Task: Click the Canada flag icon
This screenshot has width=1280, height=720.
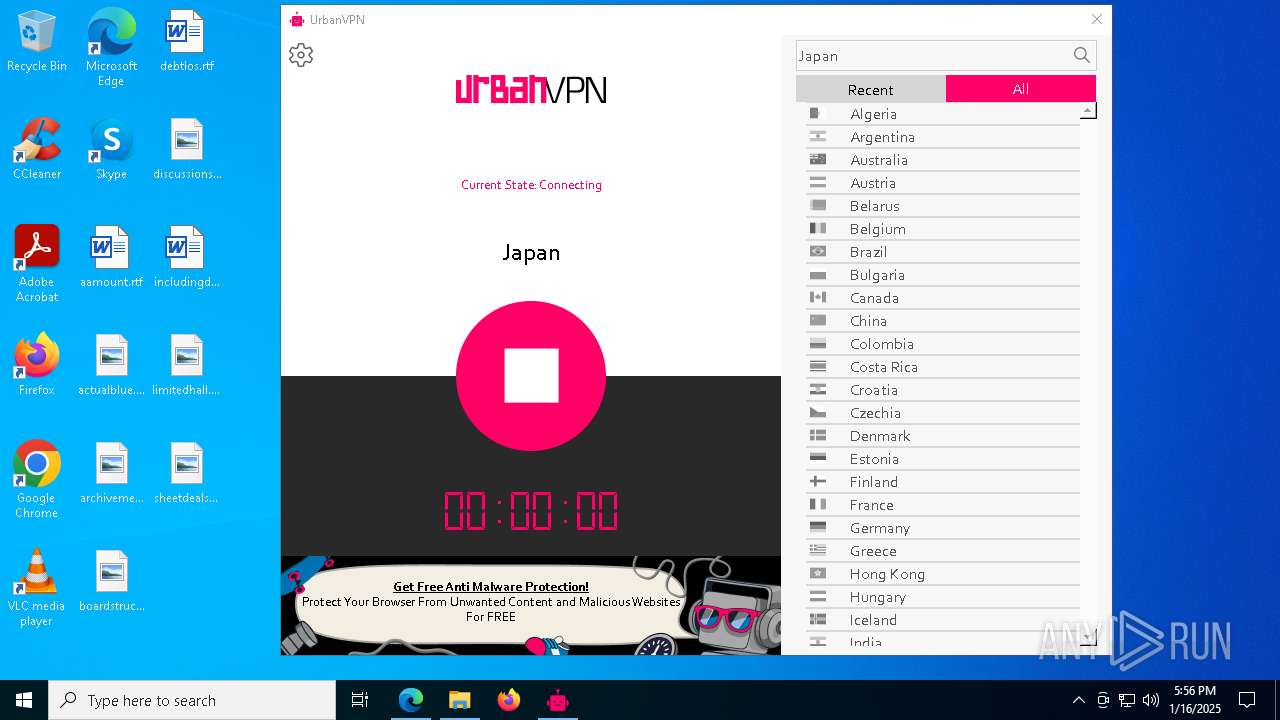Action: pos(818,297)
